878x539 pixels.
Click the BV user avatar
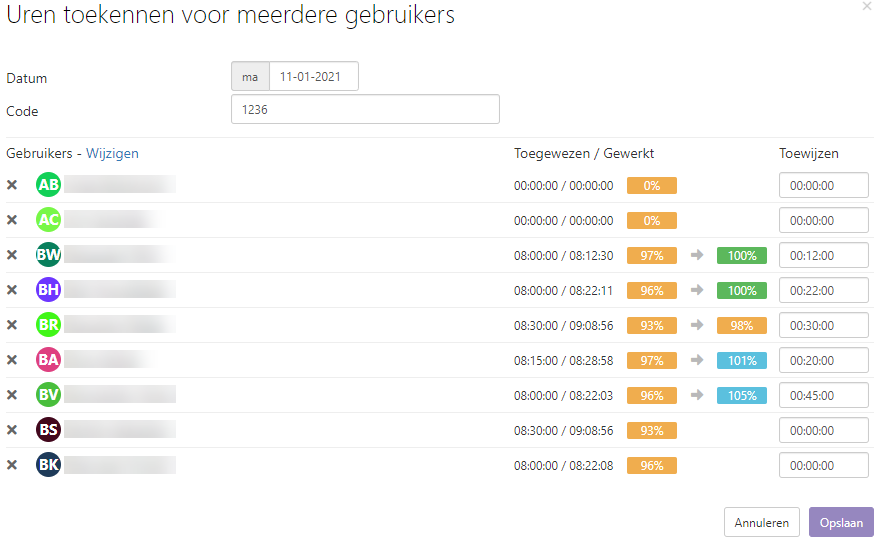tap(48, 395)
